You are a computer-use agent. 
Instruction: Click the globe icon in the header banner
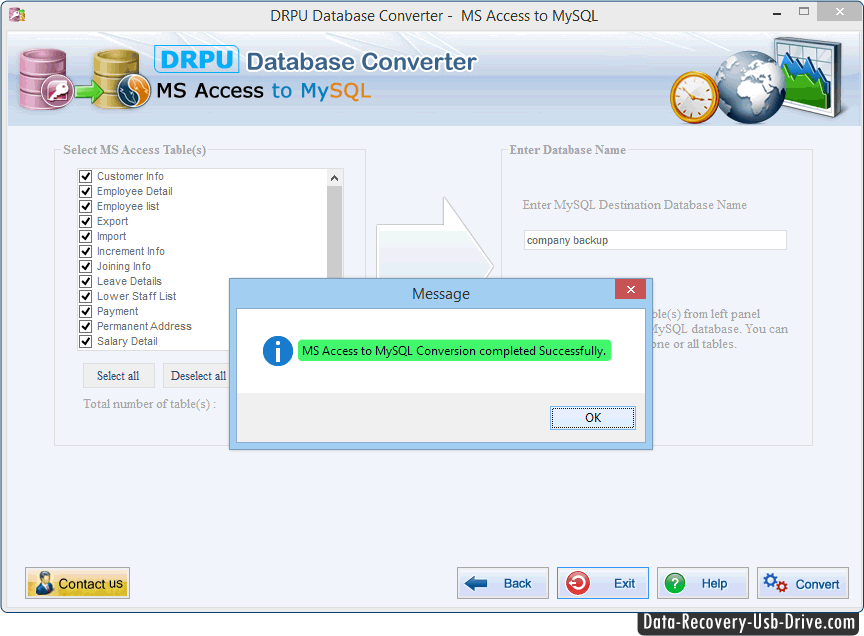click(750, 87)
